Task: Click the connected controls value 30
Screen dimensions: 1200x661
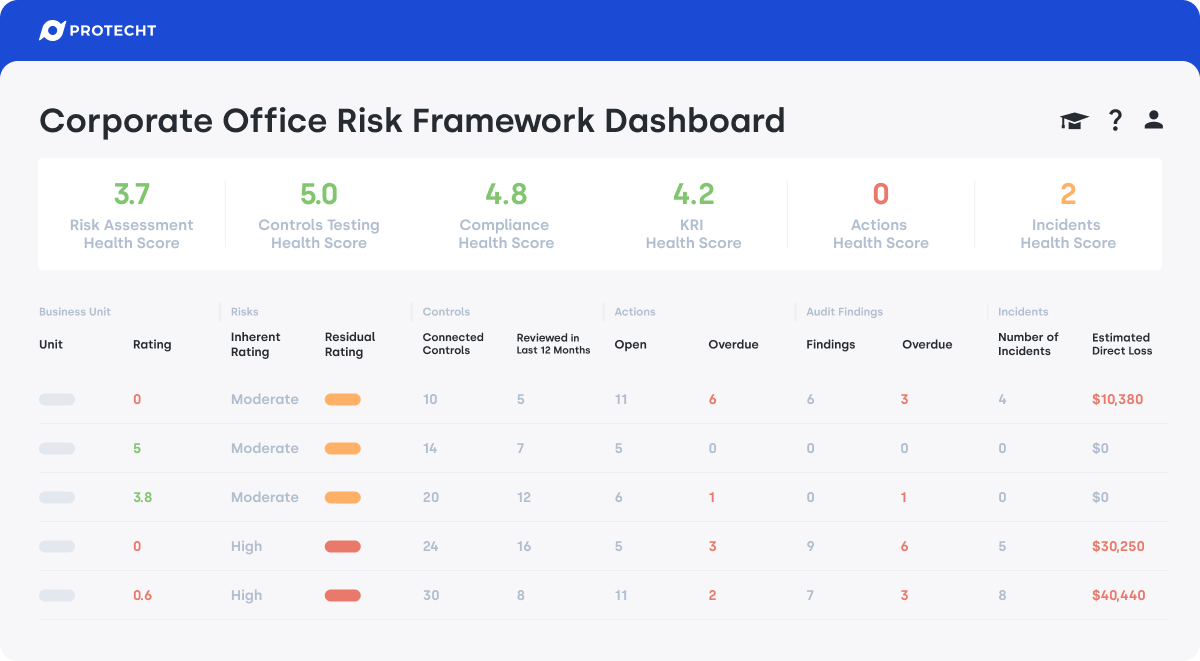Action: tap(431, 595)
